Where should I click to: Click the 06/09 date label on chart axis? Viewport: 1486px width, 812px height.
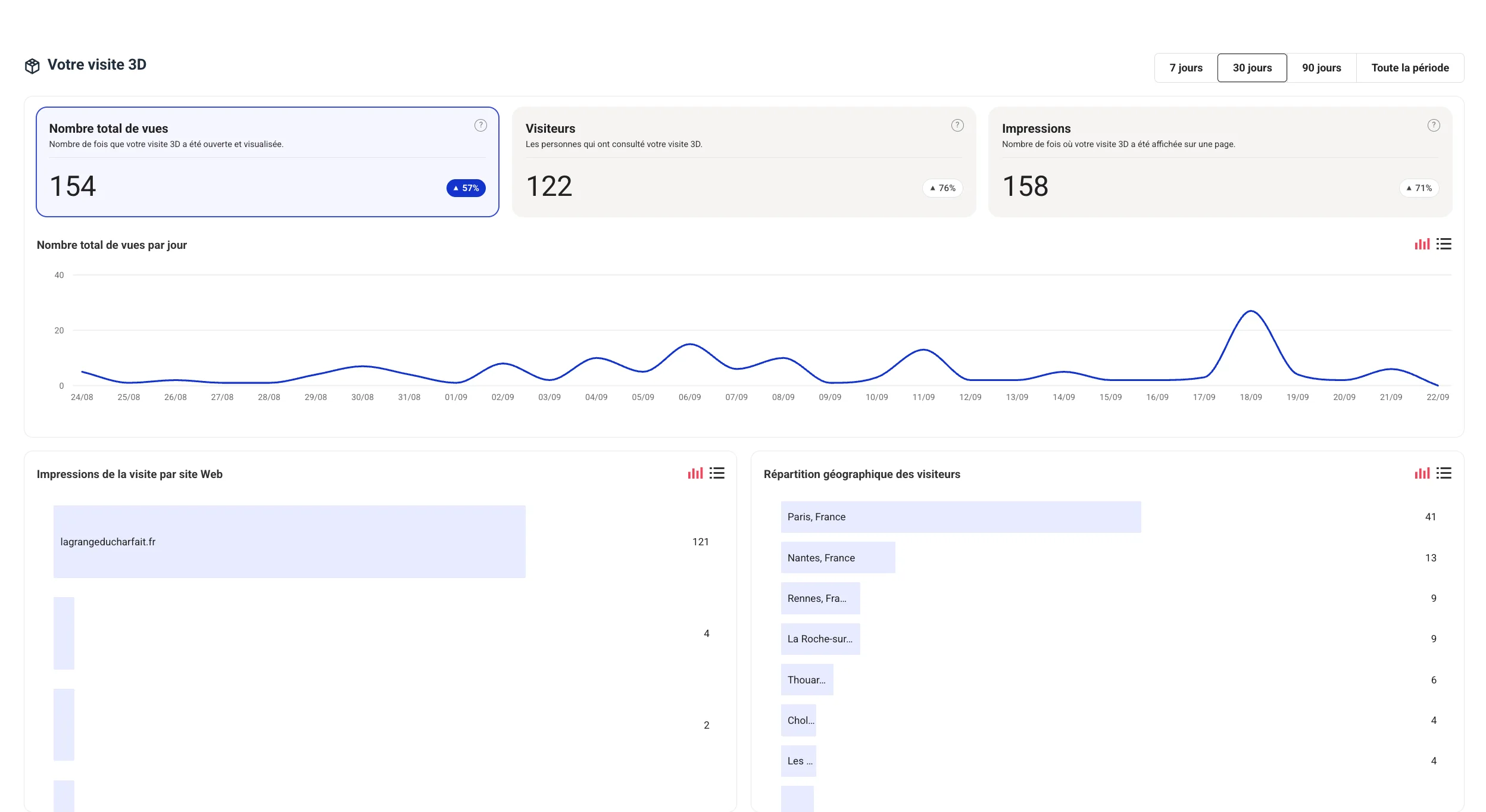point(689,397)
